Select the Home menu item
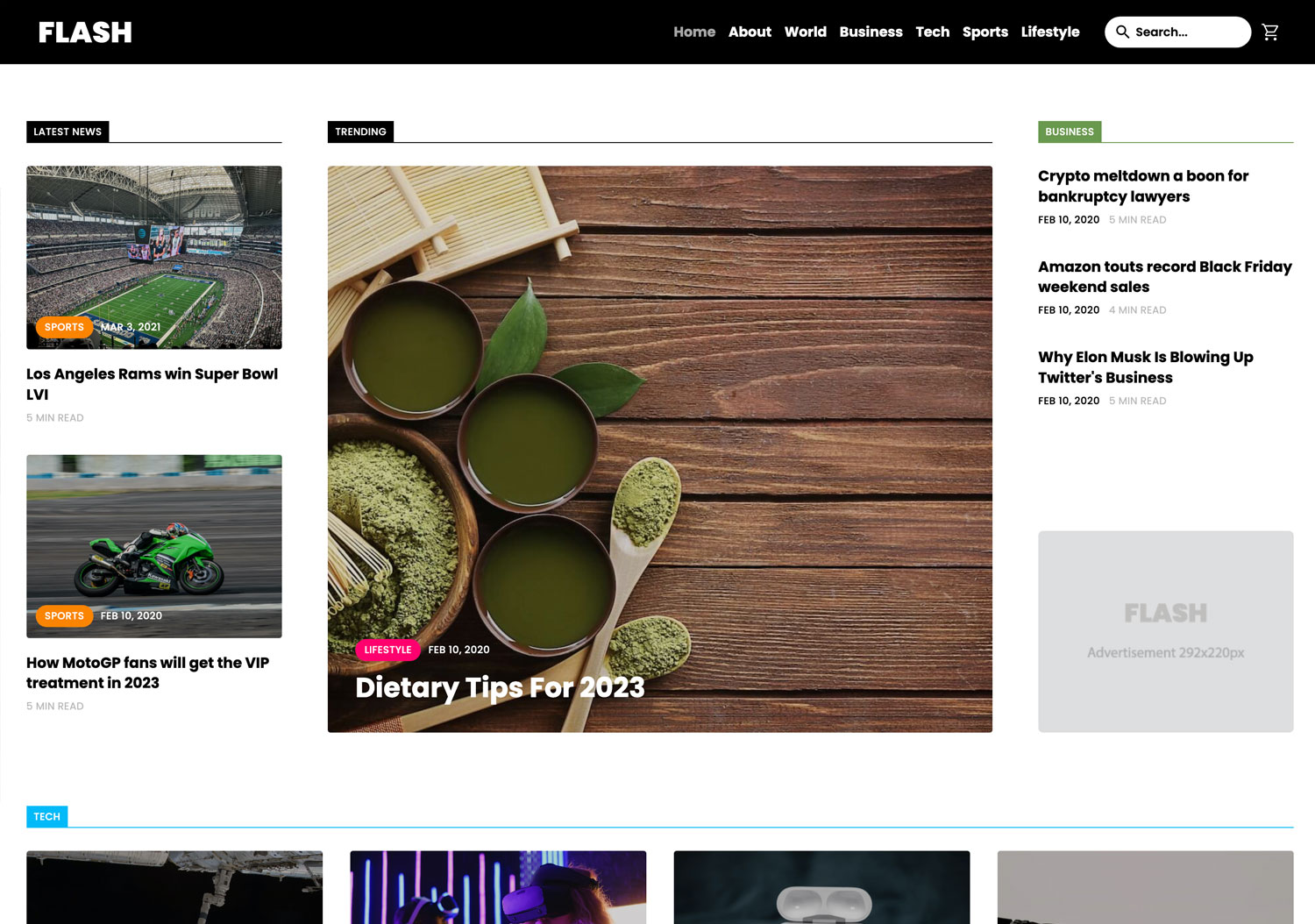The image size is (1315, 924). [694, 32]
